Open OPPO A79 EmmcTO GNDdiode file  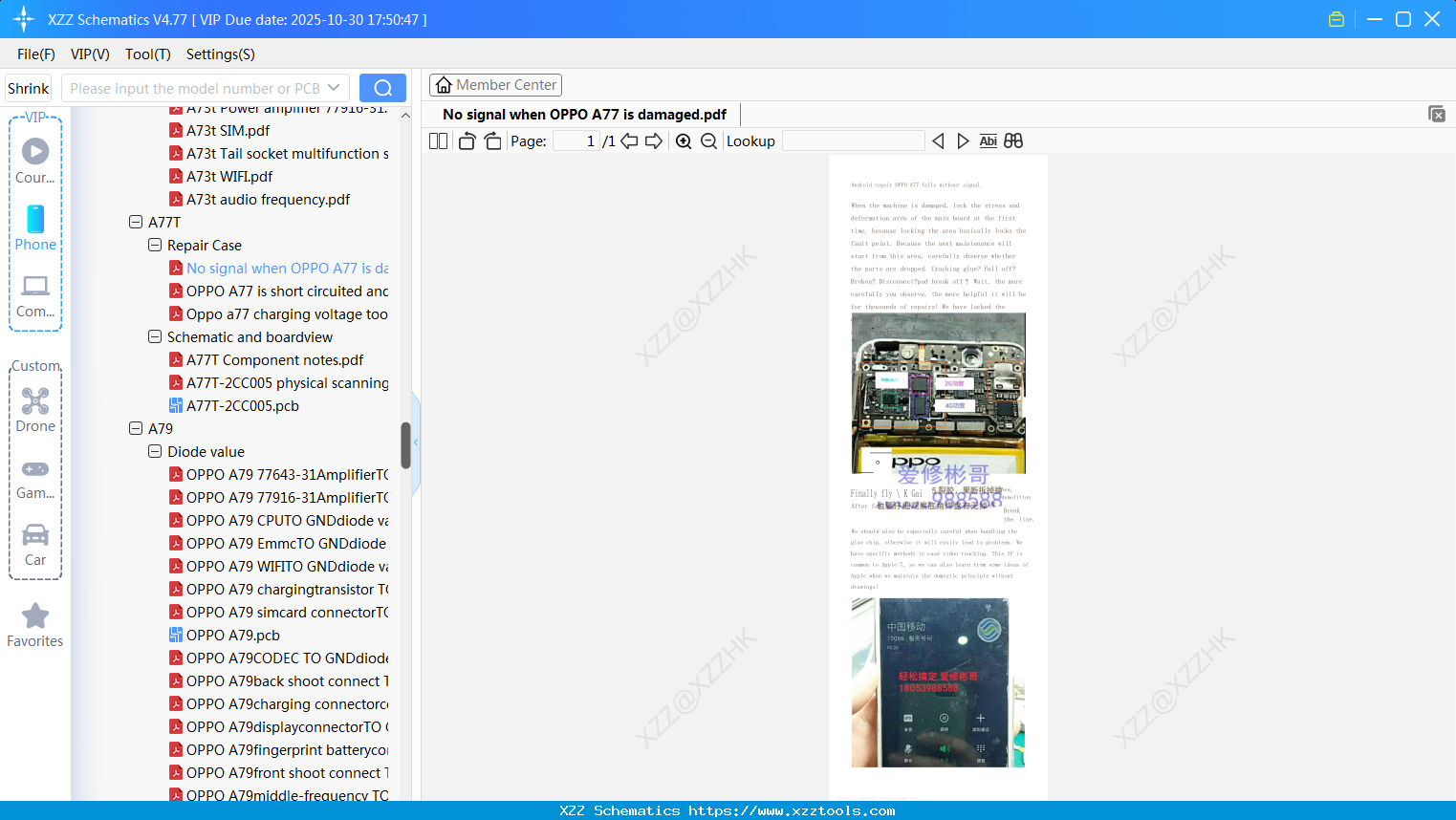tap(287, 543)
